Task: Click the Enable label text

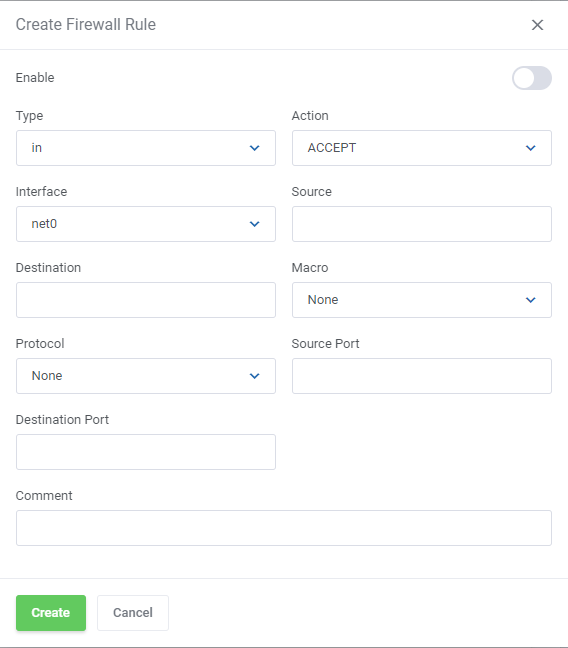Action: click(x=35, y=78)
